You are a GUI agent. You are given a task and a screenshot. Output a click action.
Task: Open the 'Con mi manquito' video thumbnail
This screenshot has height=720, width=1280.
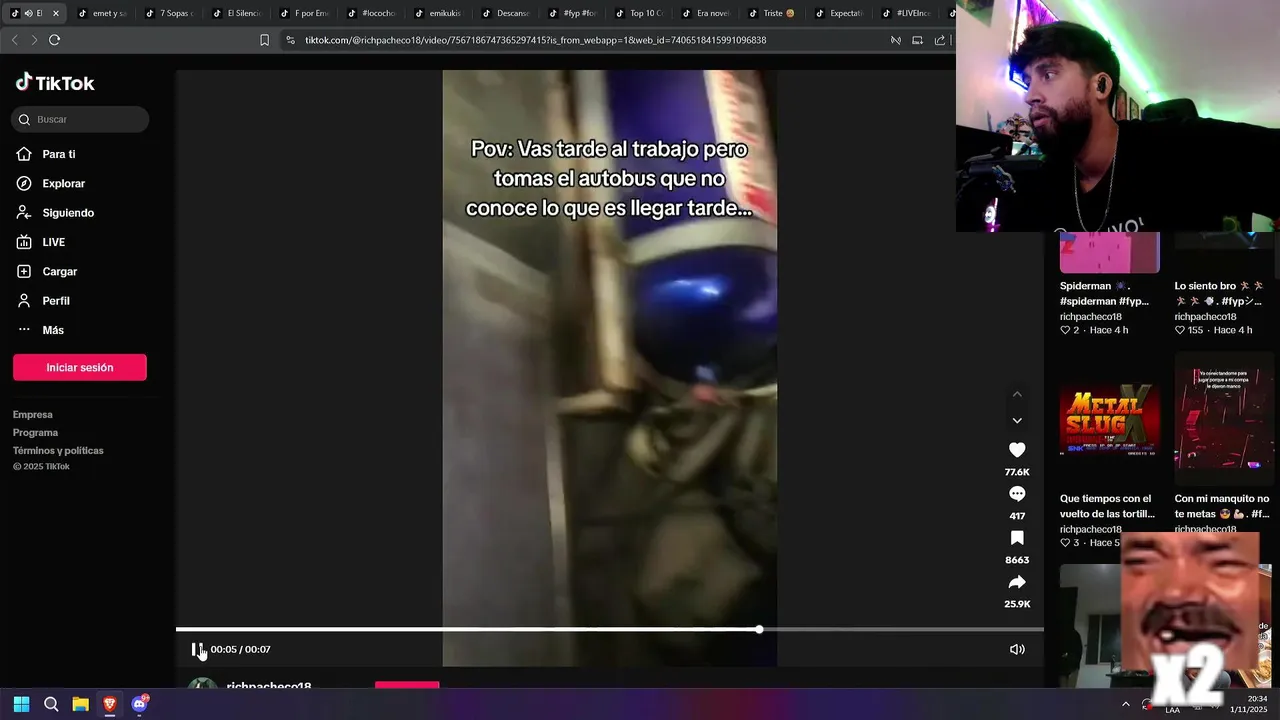[x=1225, y=419]
